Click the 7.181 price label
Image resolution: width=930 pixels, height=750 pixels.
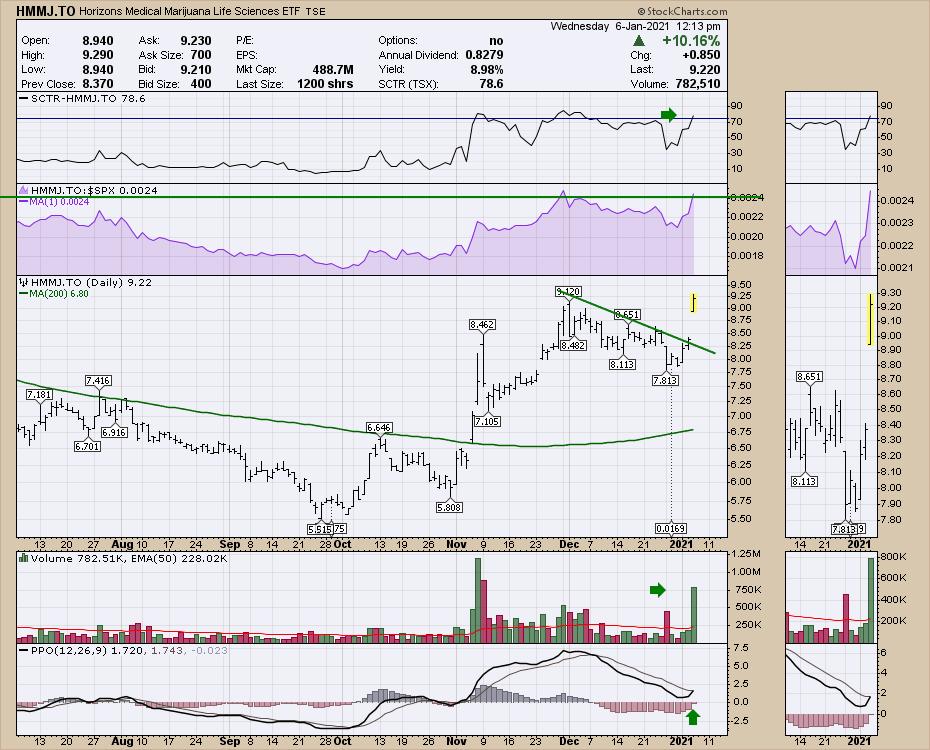coord(39,394)
